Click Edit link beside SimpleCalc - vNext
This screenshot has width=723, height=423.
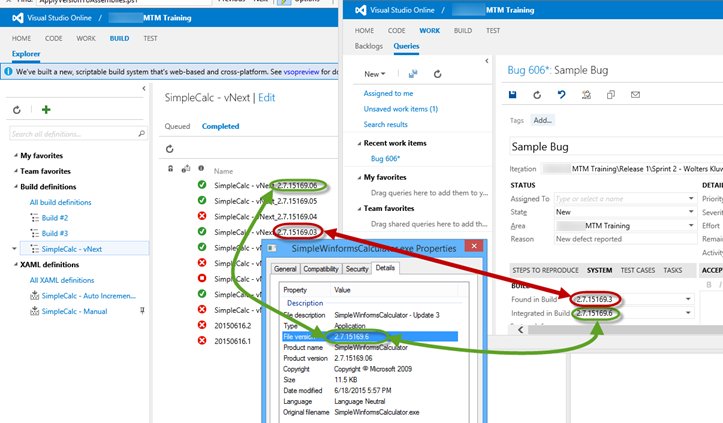pos(267,98)
